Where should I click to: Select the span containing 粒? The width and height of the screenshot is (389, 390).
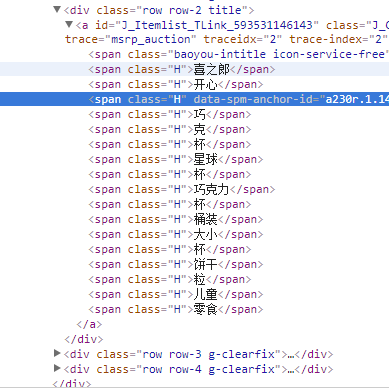pyautogui.click(x=170, y=279)
